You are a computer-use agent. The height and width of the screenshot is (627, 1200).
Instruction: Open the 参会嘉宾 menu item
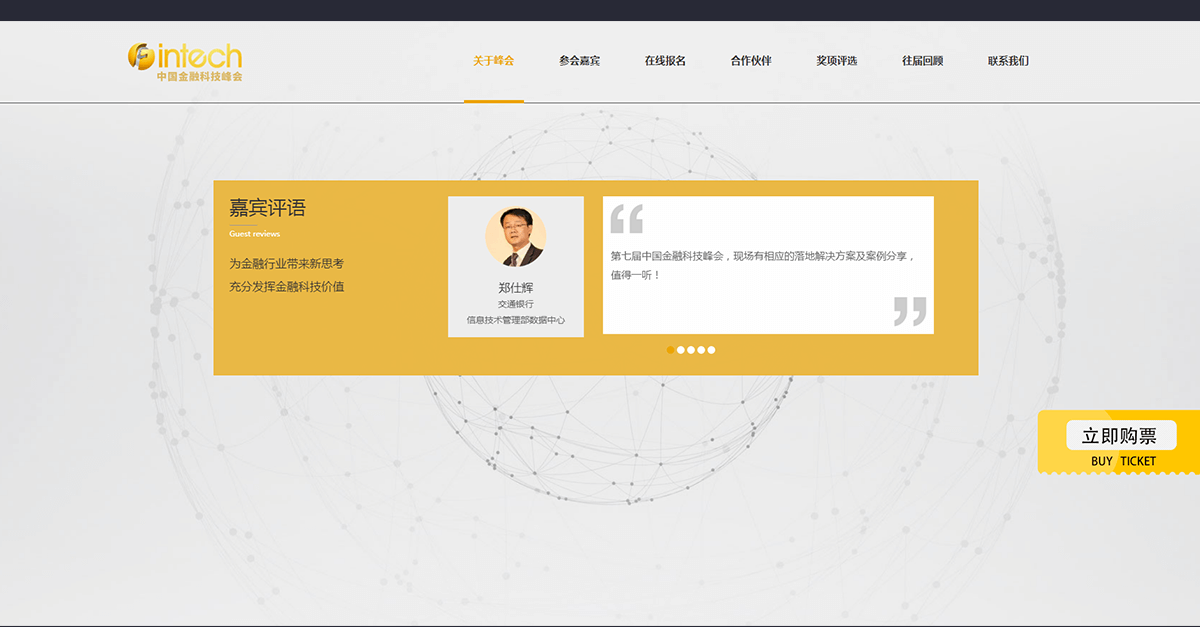coord(580,61)
